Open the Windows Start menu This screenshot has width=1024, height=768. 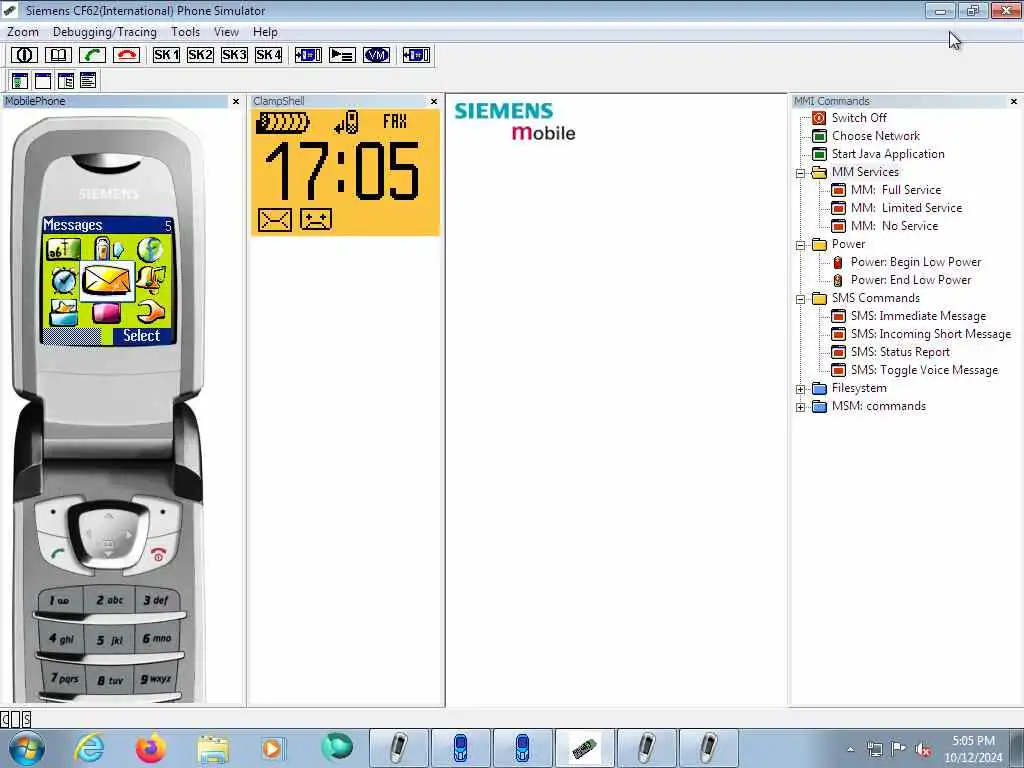pos(26,748)
